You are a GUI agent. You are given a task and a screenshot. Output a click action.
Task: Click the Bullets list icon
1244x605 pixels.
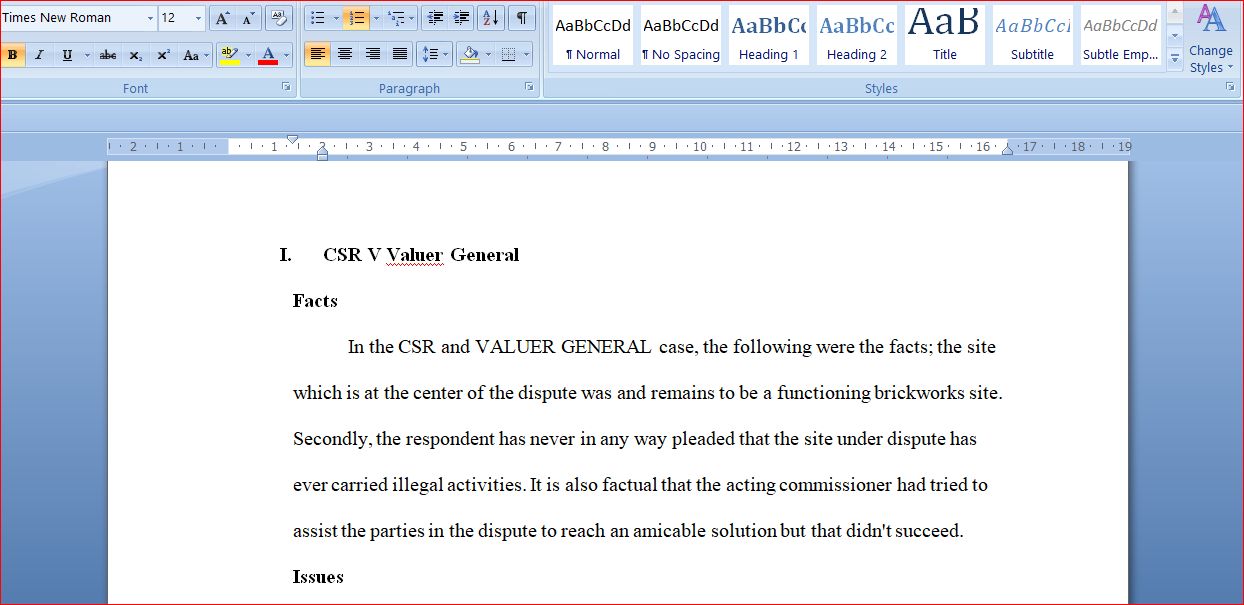(x=317, y=18)
